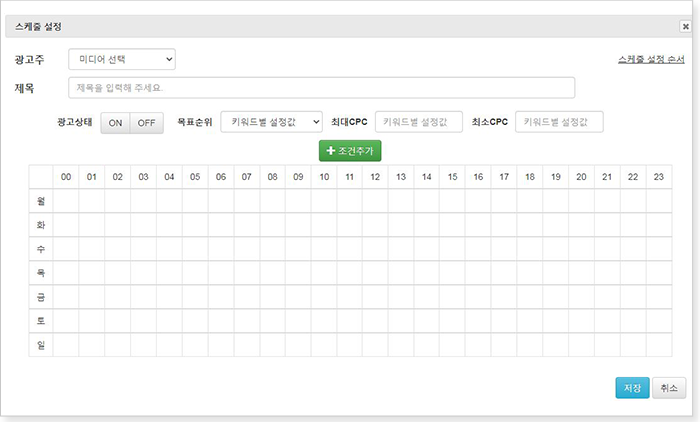Select the 토 row at hour 06 cell
The height and width of the screenshot is (422, 700).
(221, 320)
